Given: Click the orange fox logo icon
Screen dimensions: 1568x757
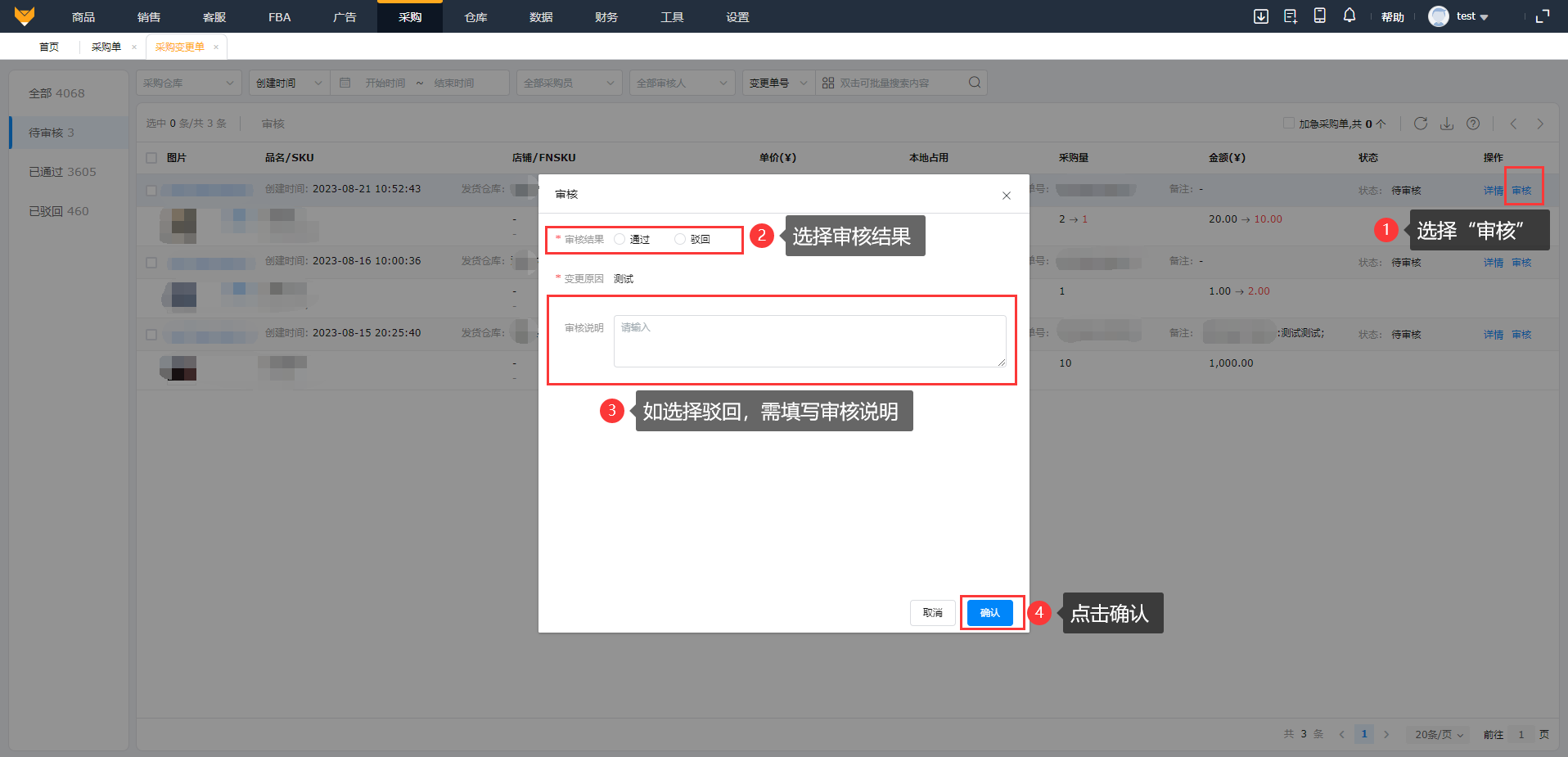Looking at the screenshot, I should click(x=25, y=16).
